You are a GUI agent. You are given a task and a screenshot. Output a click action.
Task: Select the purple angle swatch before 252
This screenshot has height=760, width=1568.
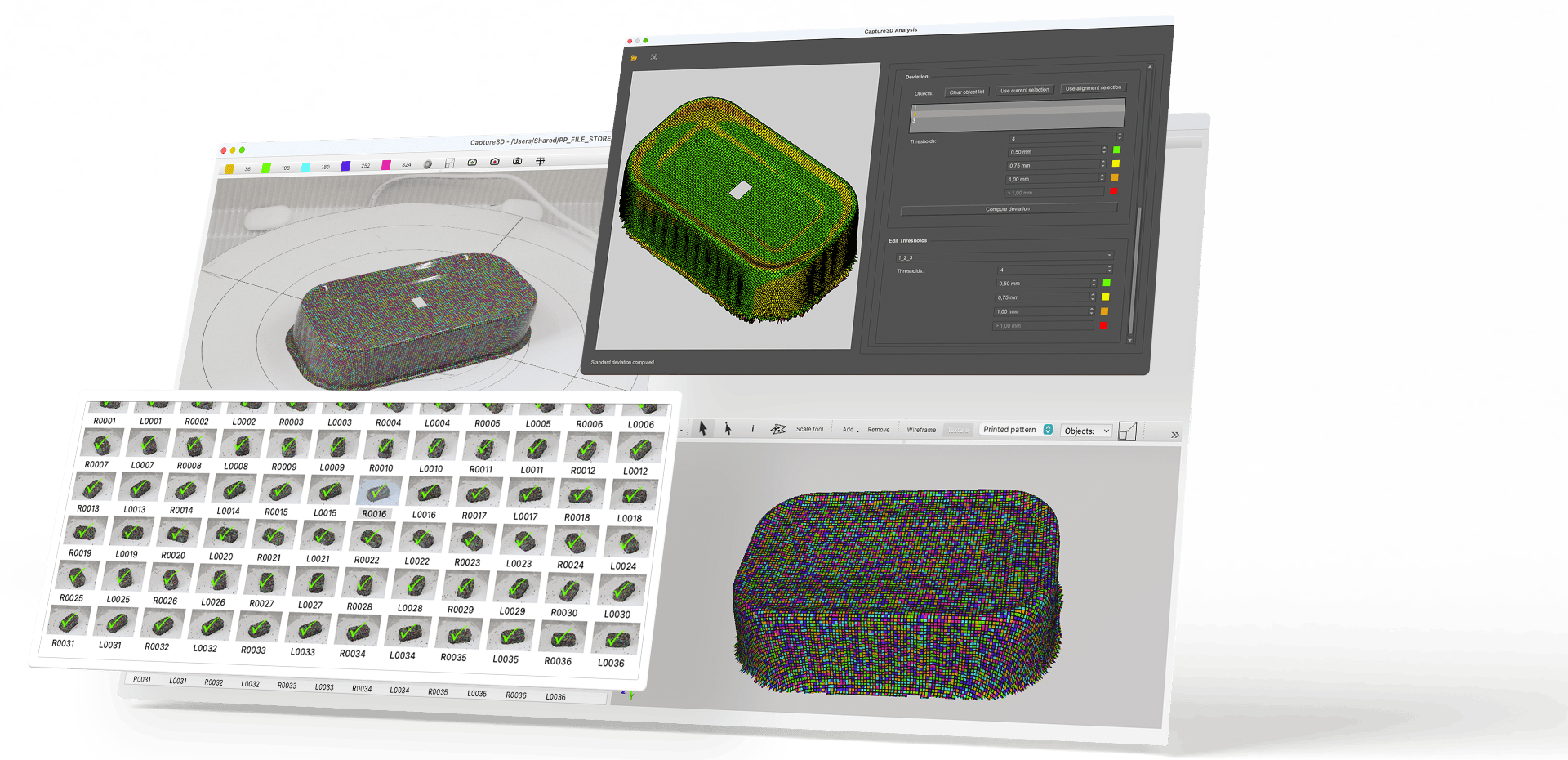click(345, 166)
